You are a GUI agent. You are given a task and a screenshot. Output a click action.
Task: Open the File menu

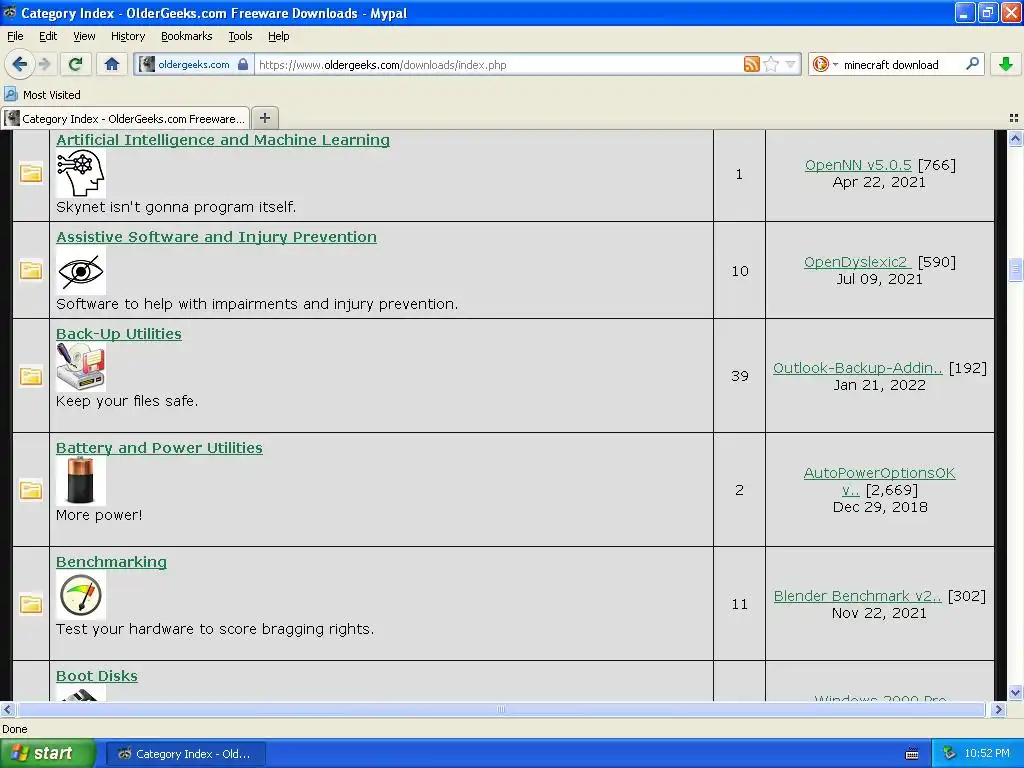coord(15,36)
